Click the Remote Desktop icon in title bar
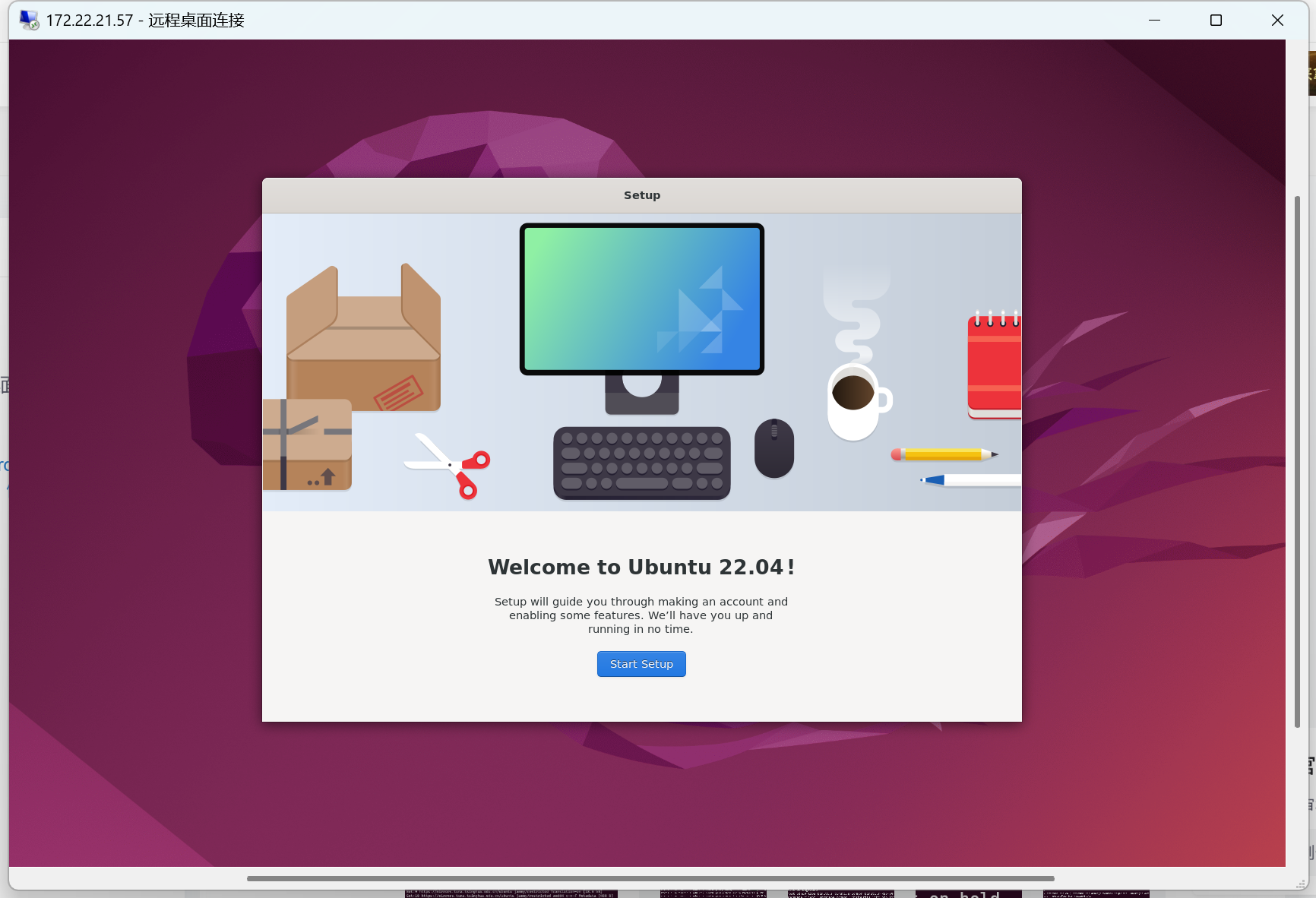The width and height of the screenshot is (1316, 898). pos(29,21)
